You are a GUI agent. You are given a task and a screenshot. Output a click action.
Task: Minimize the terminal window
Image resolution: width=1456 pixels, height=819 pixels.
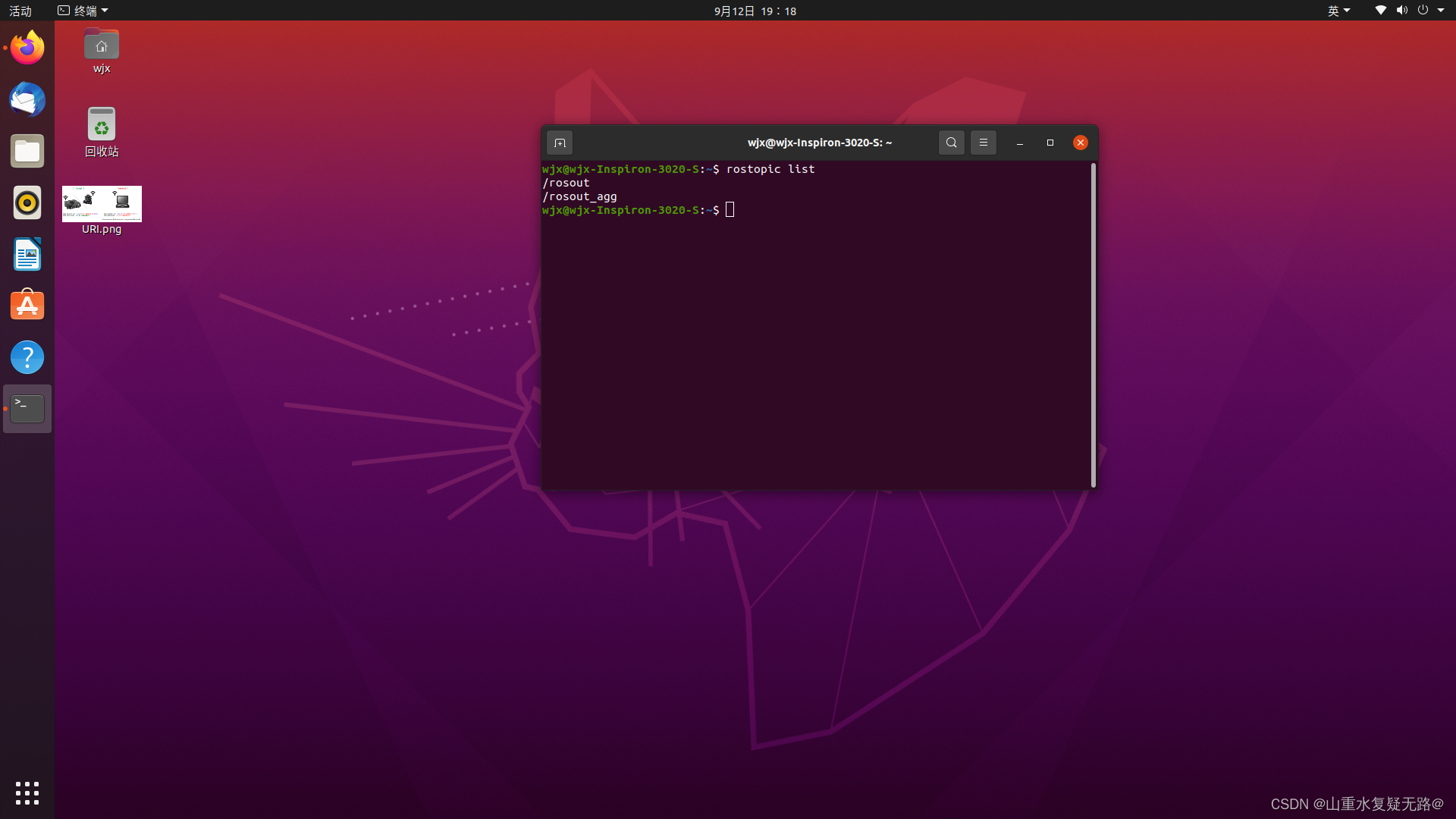point(1020,143)
